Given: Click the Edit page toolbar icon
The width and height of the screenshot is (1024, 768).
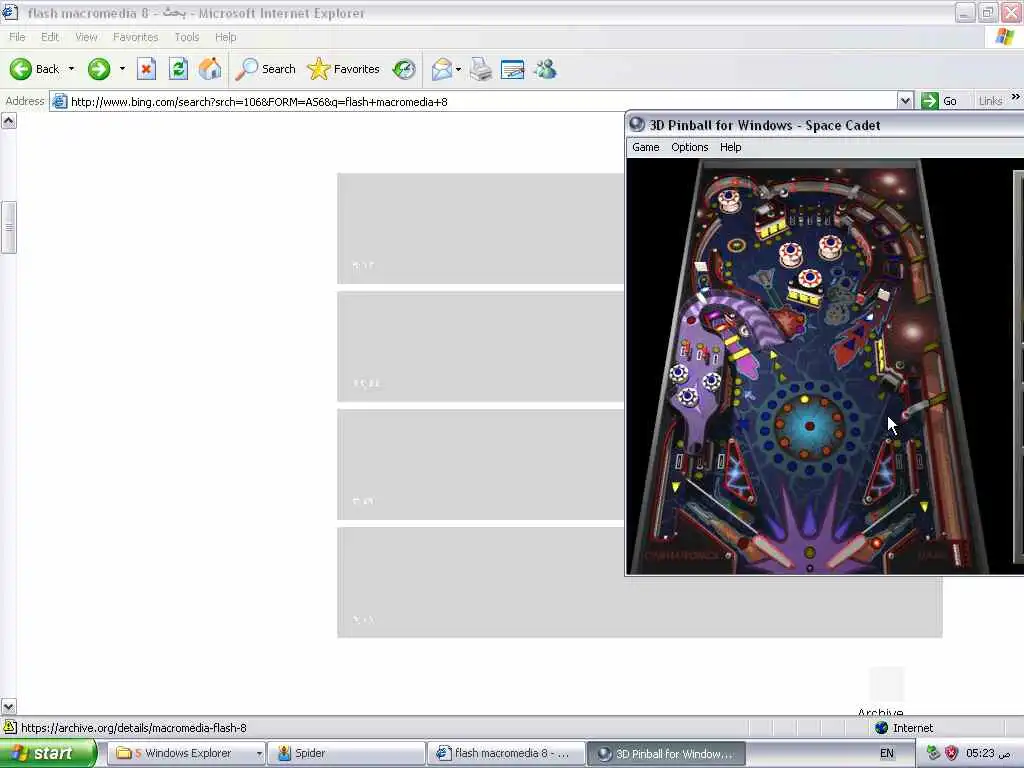Looking at the screenshot, I should click(513, 69).
